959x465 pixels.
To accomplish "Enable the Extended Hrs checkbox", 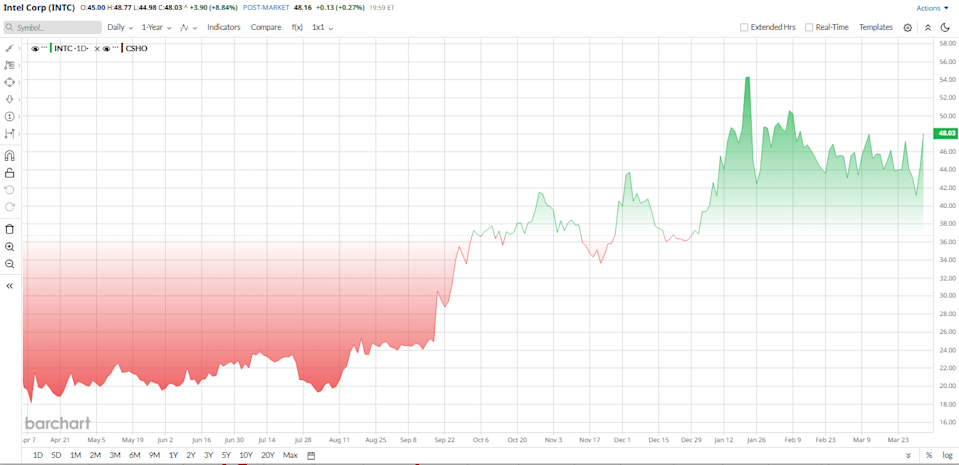I will click(744, 28).
